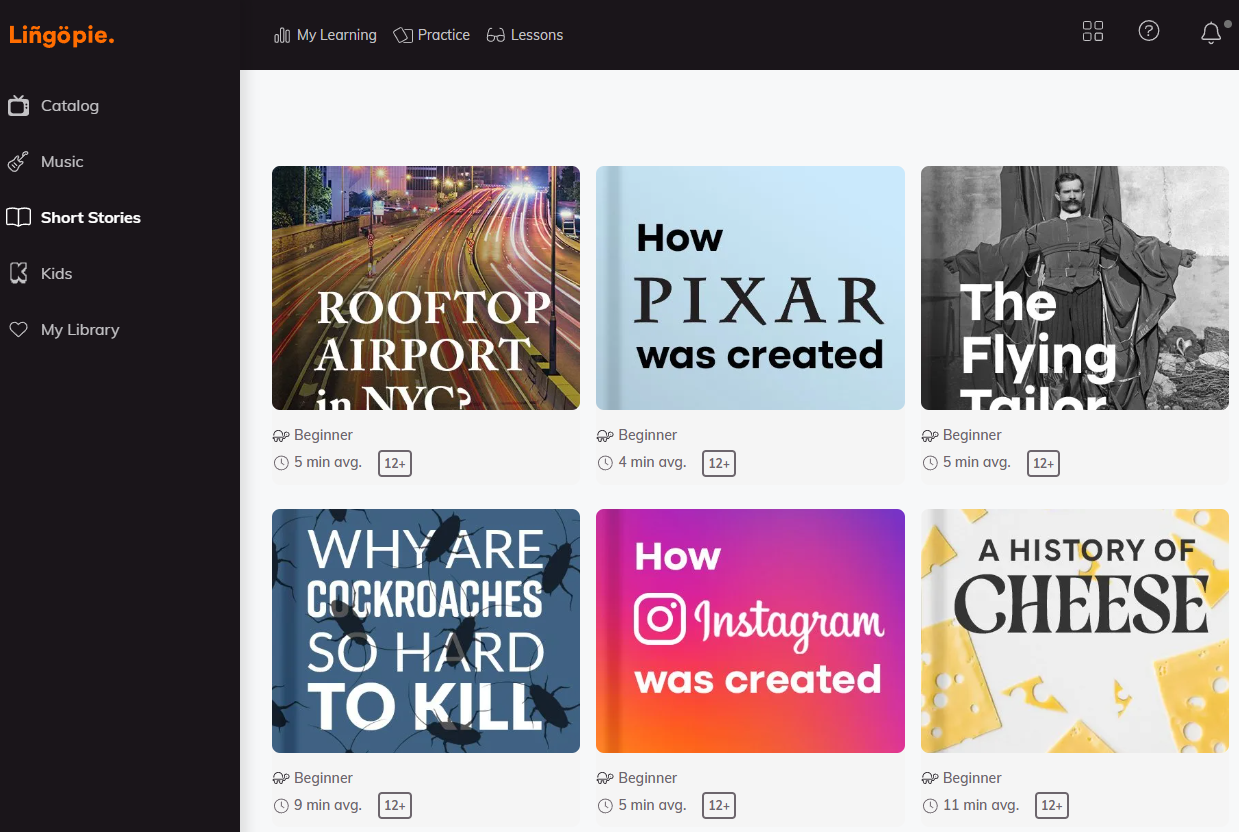Open Why Are Cockroaches So Hard to Kill

click(425, 630)
